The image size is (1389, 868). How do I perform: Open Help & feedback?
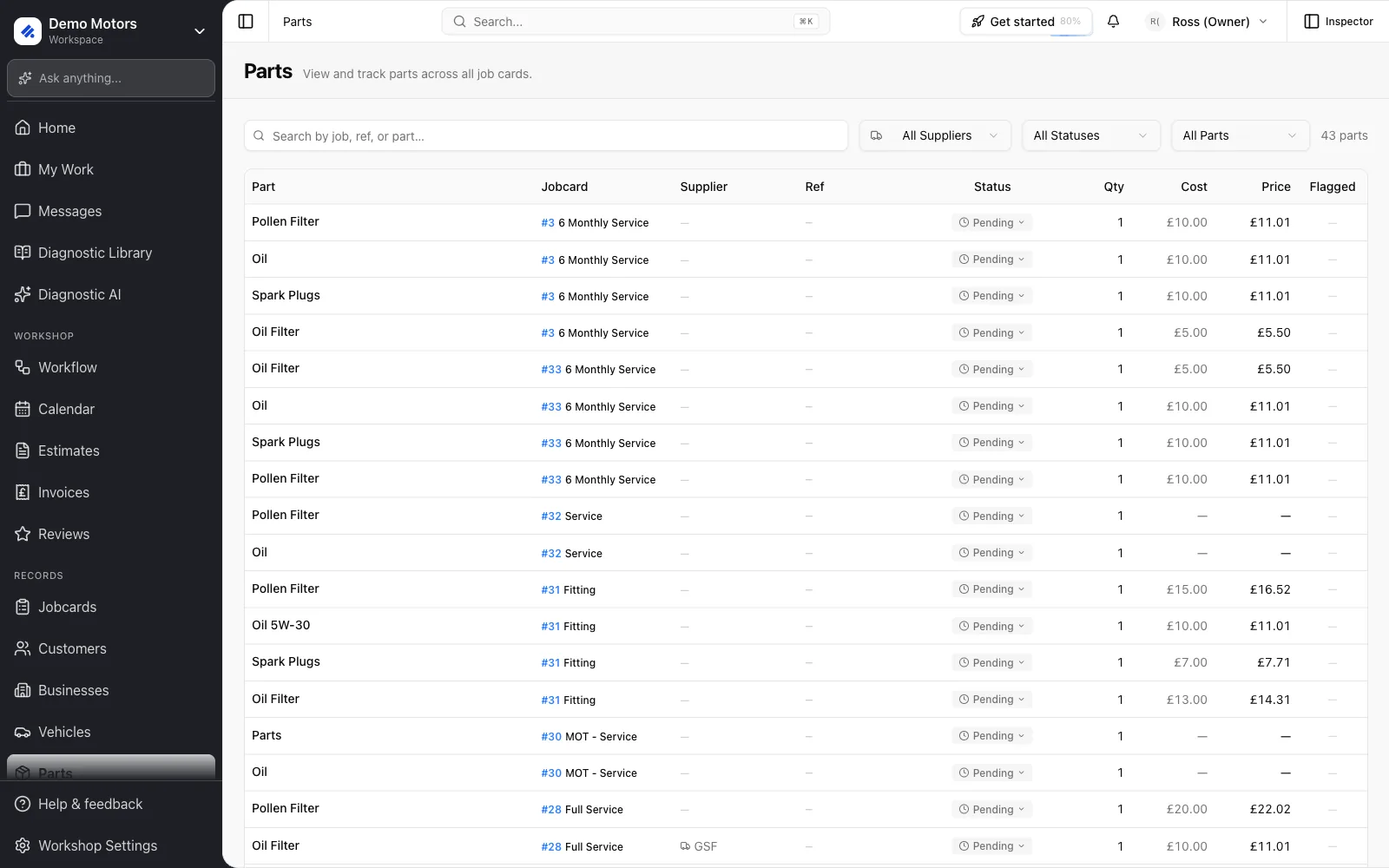pos(111,804)
